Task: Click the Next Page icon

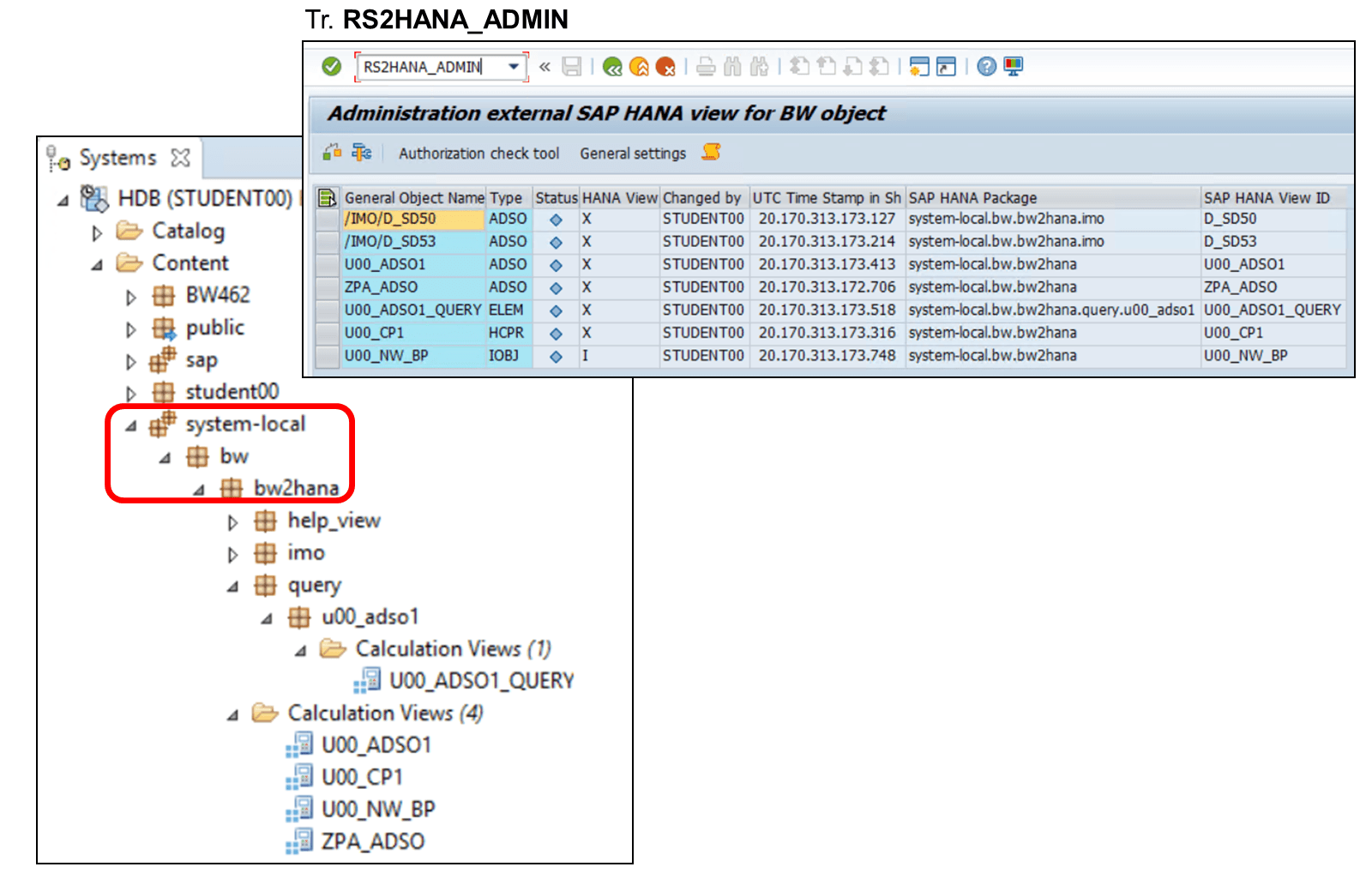Action: point(852,66)
